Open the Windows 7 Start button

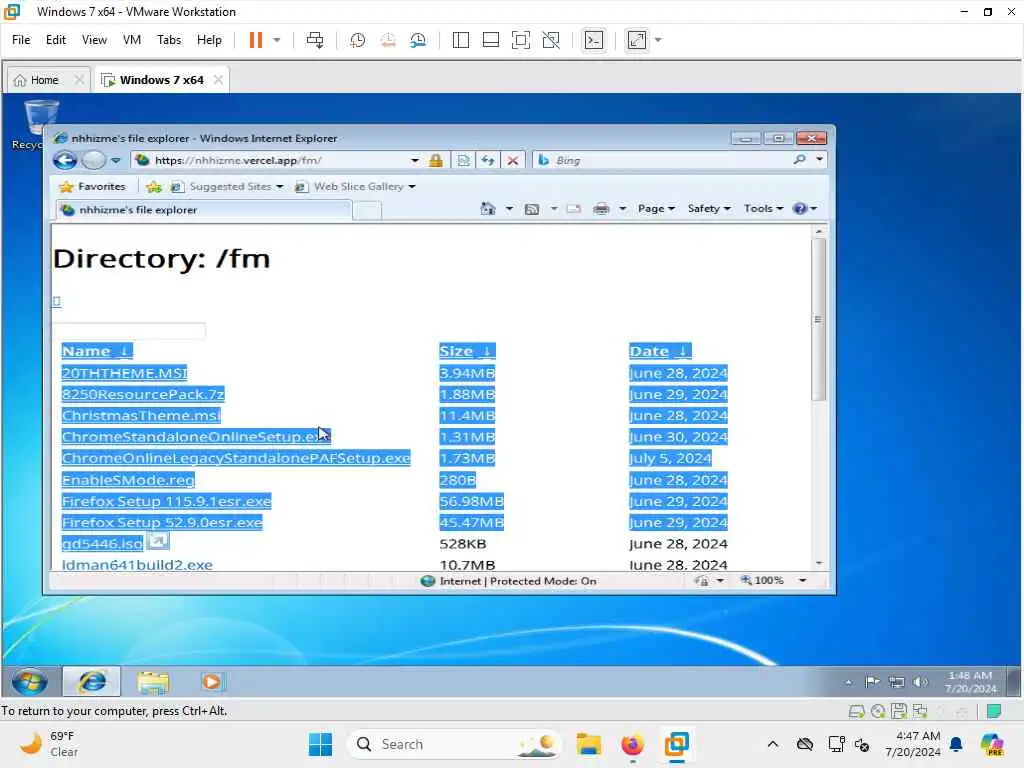tap(29, 682)
